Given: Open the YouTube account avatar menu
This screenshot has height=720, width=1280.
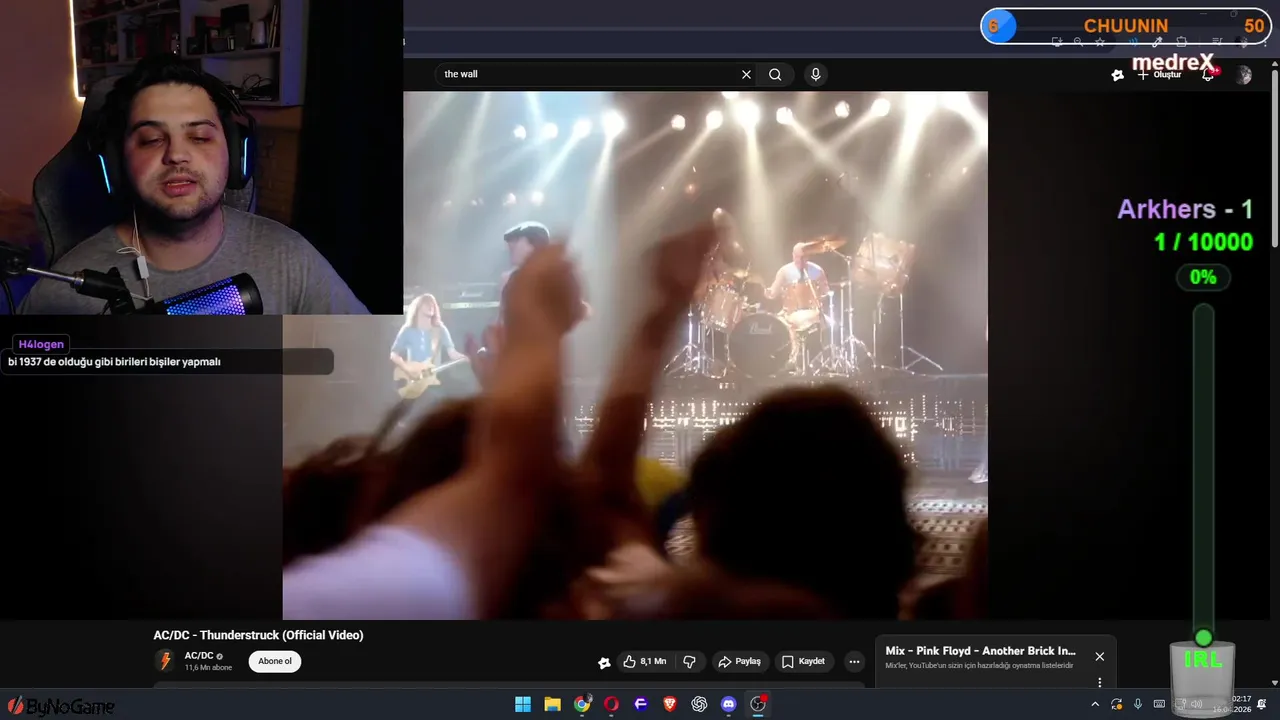Looking at the screenshot, I should click(x=1243, y=75).
